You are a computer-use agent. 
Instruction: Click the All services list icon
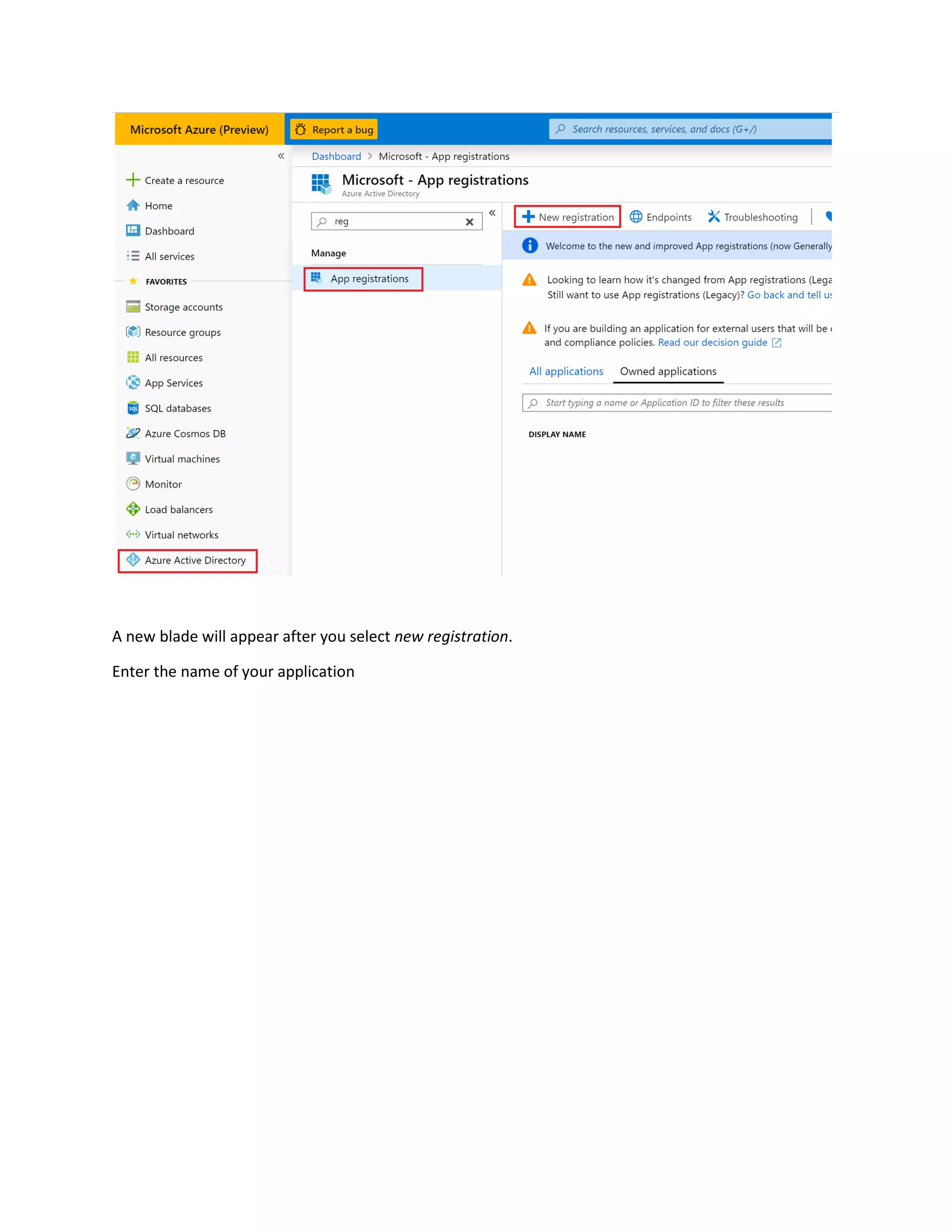[x=132, y=256]
